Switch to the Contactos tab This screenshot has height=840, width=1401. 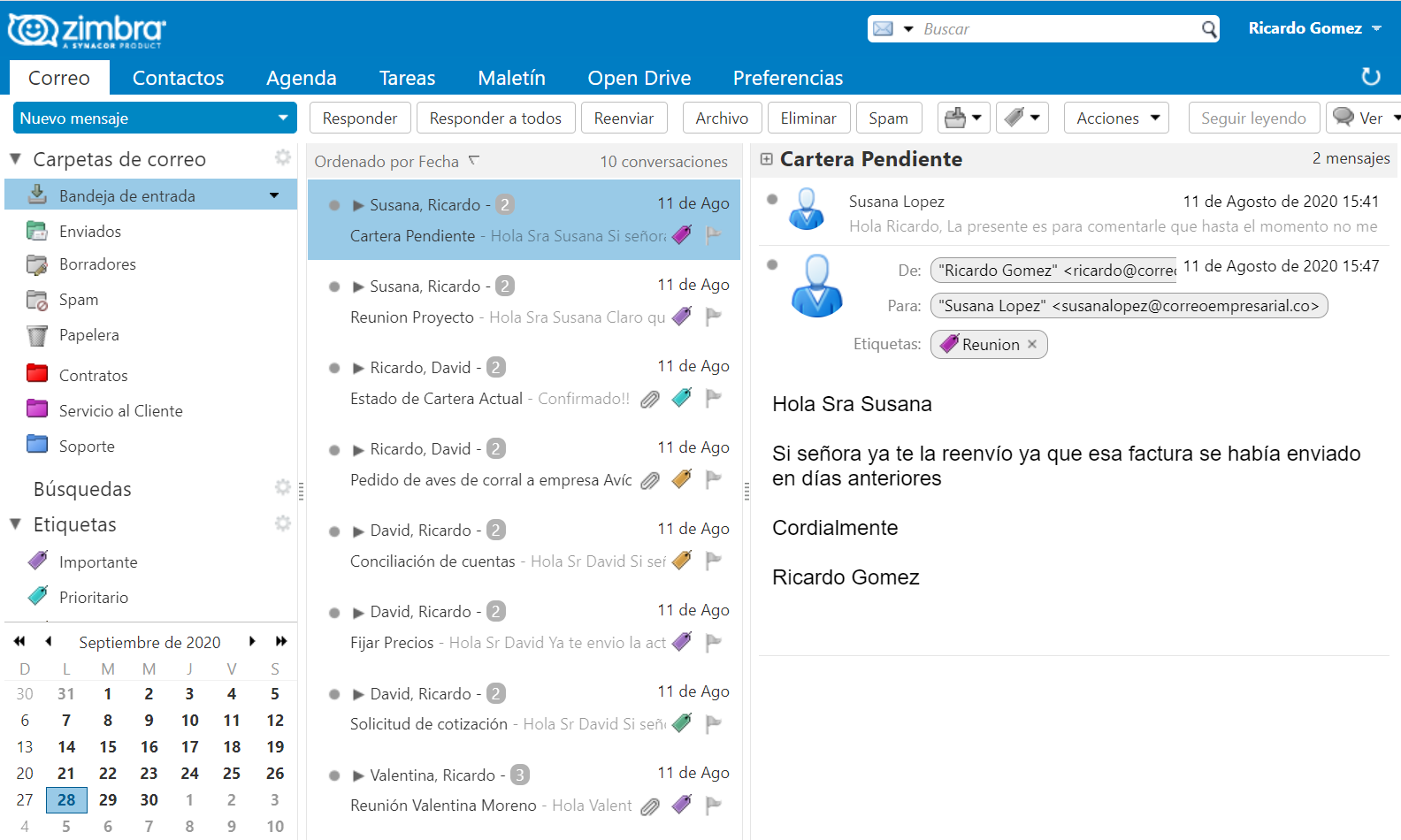coord(178,78)
